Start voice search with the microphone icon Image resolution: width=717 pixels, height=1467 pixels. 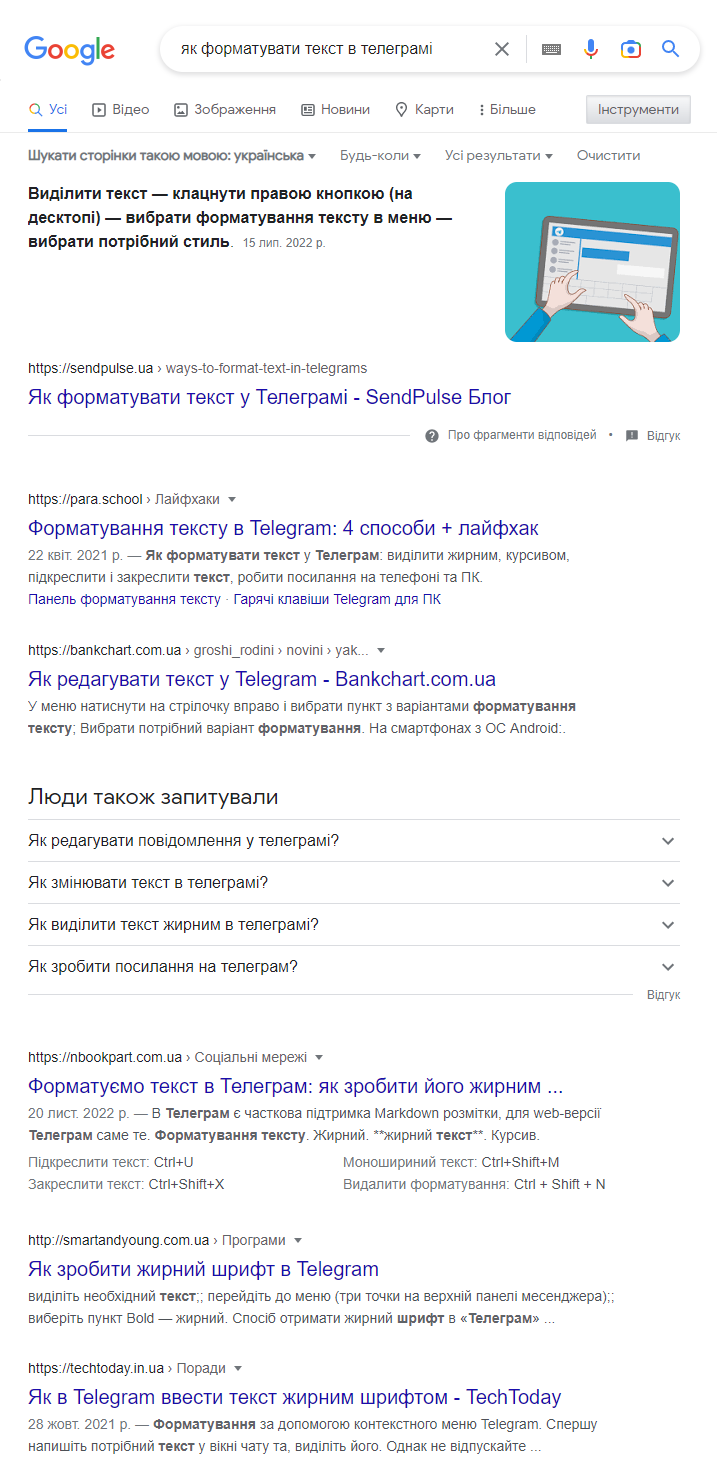tap(591, 48)
